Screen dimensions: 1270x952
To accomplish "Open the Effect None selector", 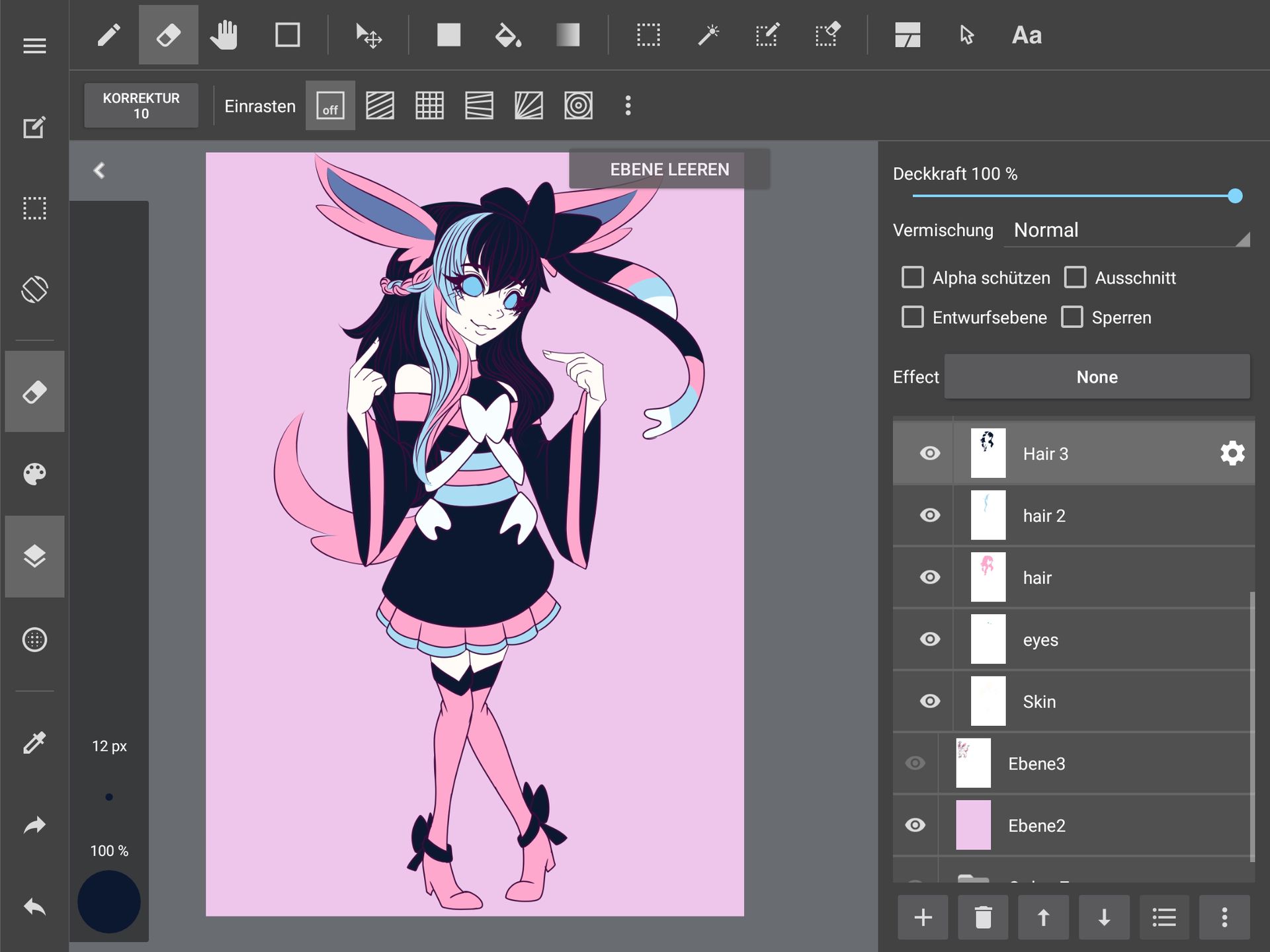I will pos(1097,377).
